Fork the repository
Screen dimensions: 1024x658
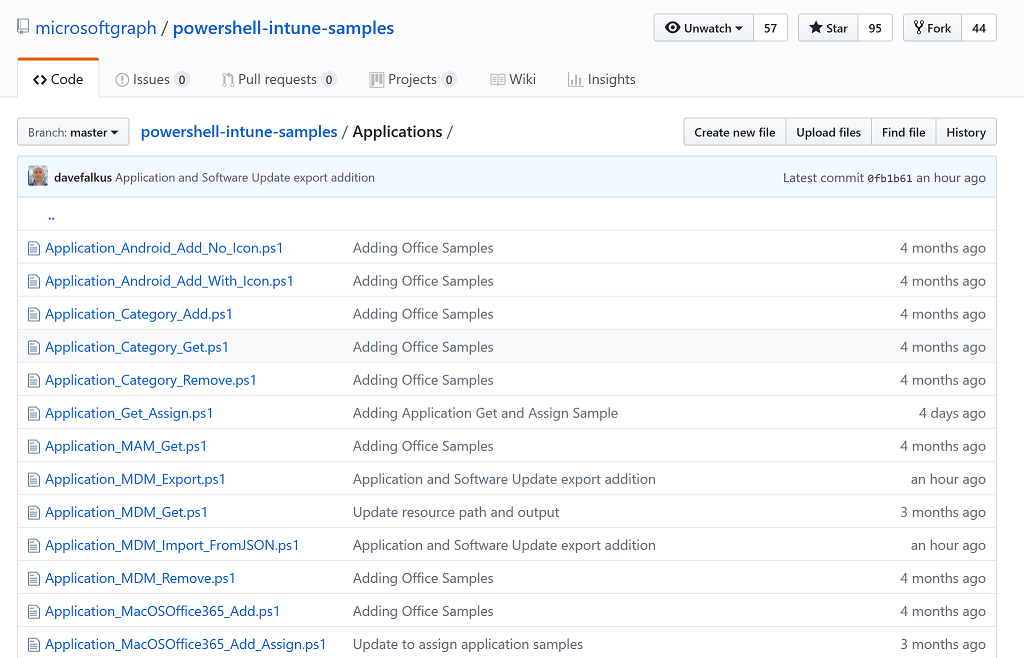pos(933,28)
